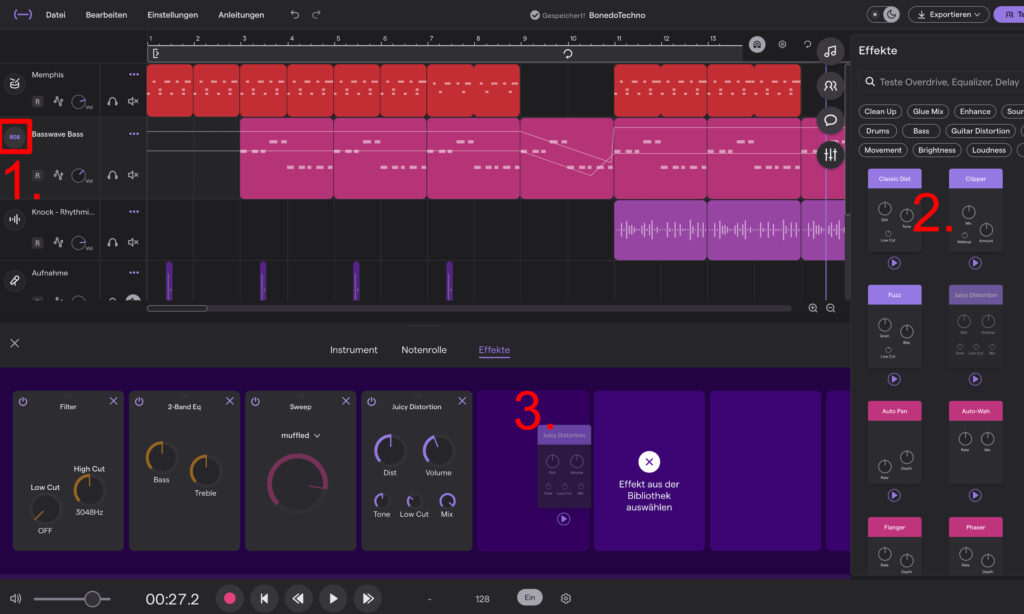Image resolution: width=1024 pixels, height=614 pixels.
Task: Toggle power of the Filter effect
Action: tap(23, 402)
